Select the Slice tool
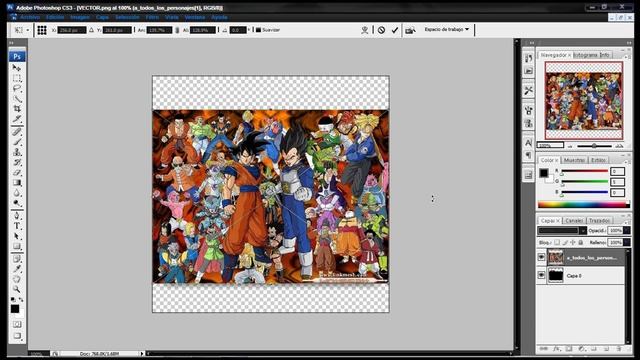This screenshot has height=360, width=640. [17, 119]
